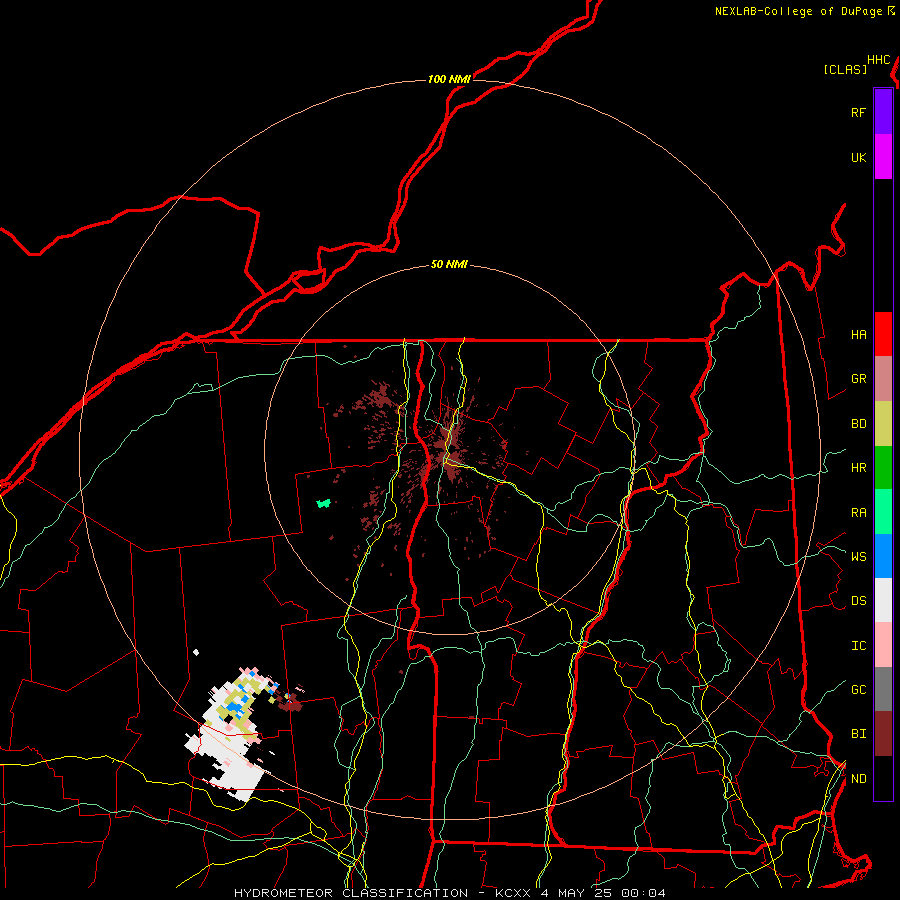Click the ND legend label
This screenshot has height=900, width=900.
pos(858,779)
